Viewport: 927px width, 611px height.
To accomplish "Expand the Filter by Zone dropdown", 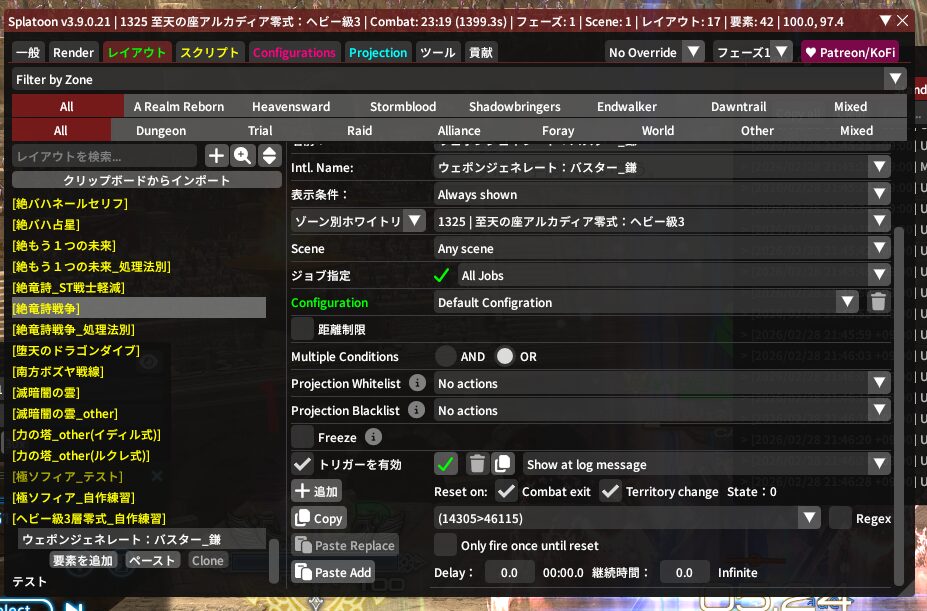I will (x=460, y=79).
